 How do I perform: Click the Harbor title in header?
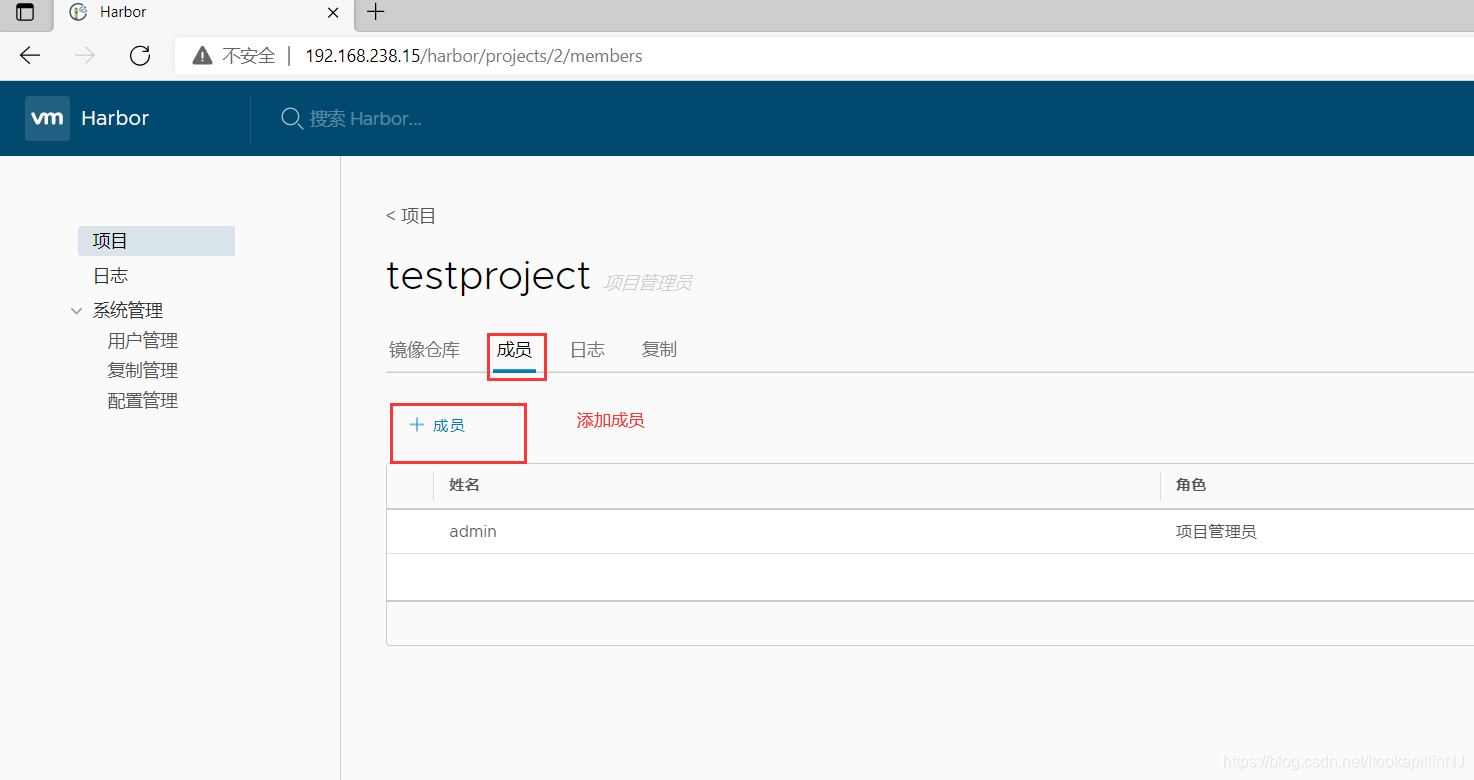115,118
